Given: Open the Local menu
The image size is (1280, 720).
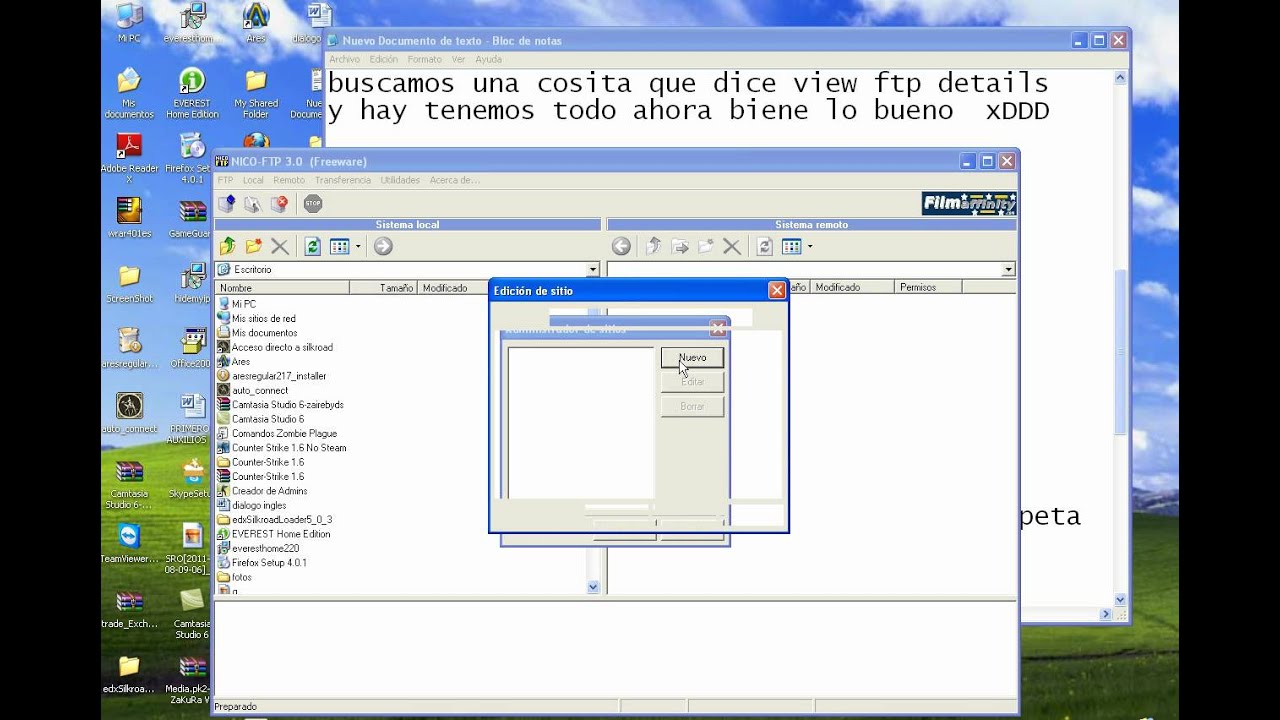Looking at the screenshot, I should [x=253, y=180].
